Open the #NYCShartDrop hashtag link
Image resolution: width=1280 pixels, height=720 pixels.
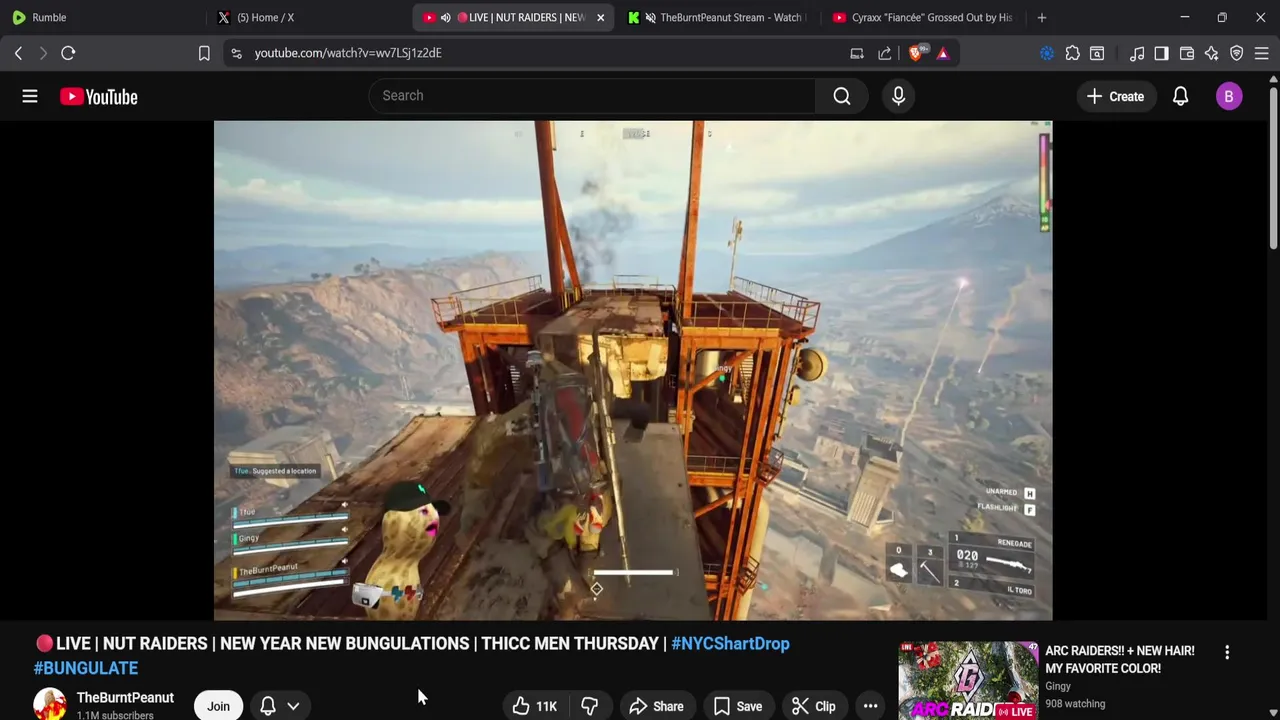pyautogui.click(x=730, y=643)
